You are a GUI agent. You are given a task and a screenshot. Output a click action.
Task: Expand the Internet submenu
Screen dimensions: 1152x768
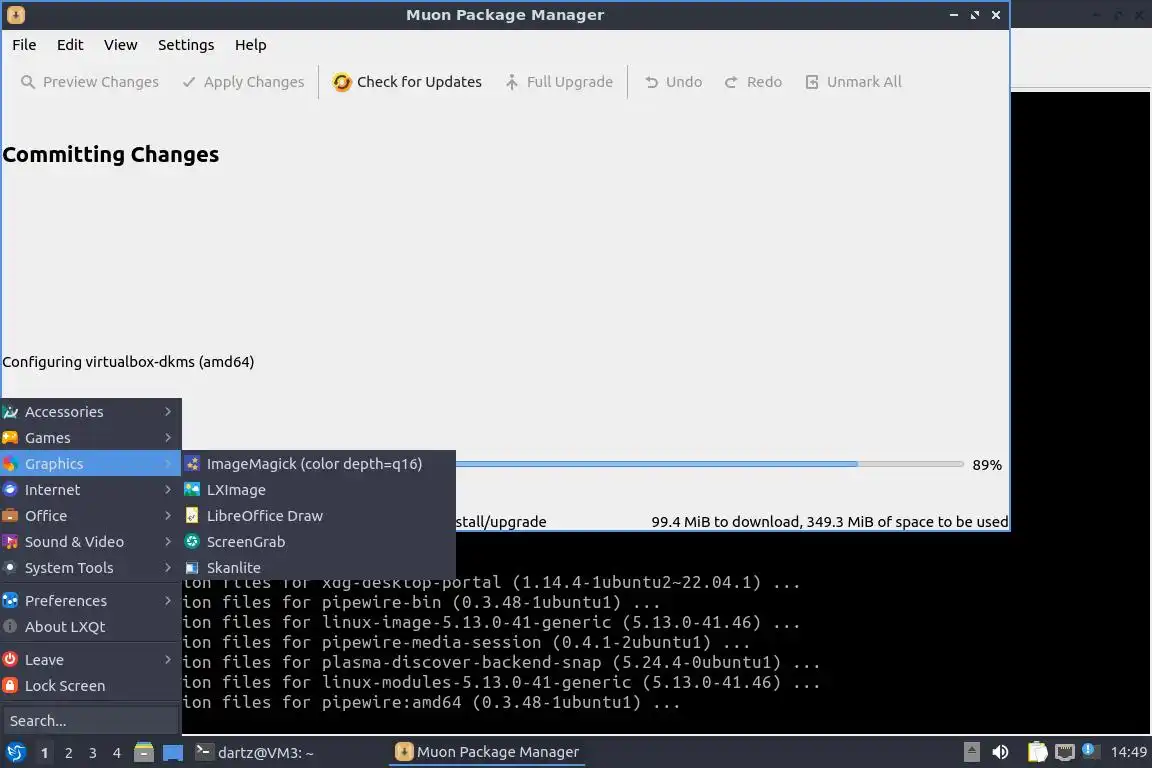click(90, 489)
